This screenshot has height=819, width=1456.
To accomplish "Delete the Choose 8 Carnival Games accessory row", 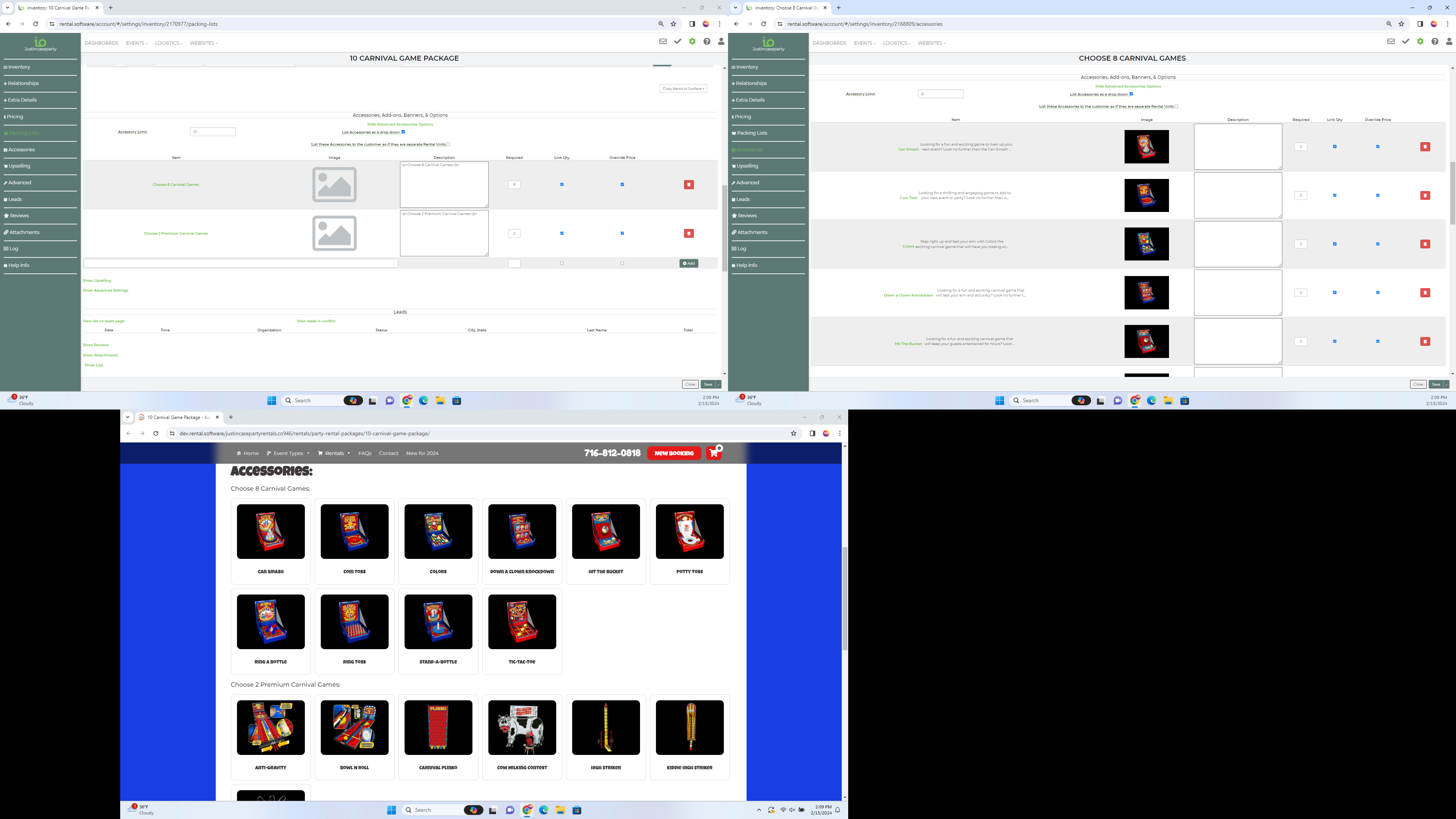I will pyautogui.click(x=689, y=185).
